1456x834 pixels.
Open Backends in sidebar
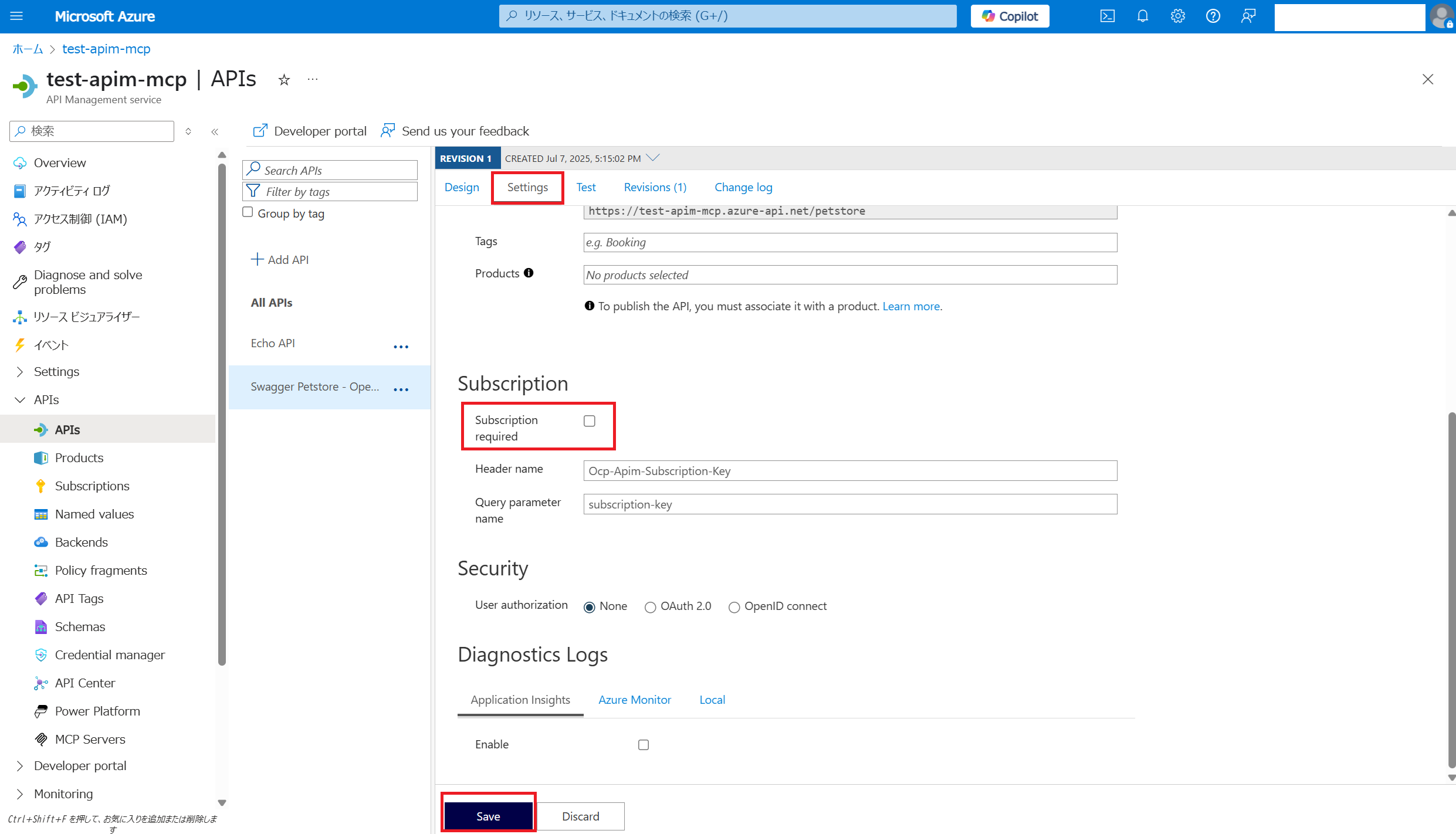[x=82, y=542]
